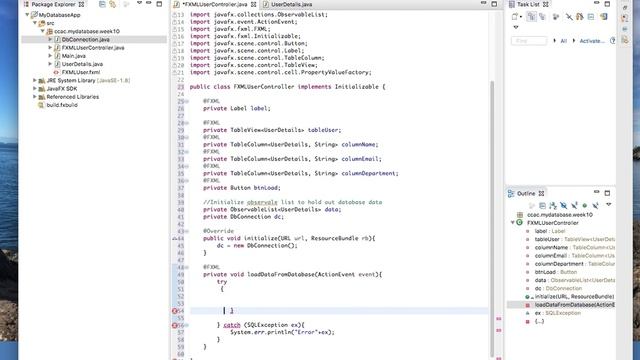This screenshot has height=360, width=640.
Task: Click bottom icon in right trim bar
Action: (x=625, y=40)
